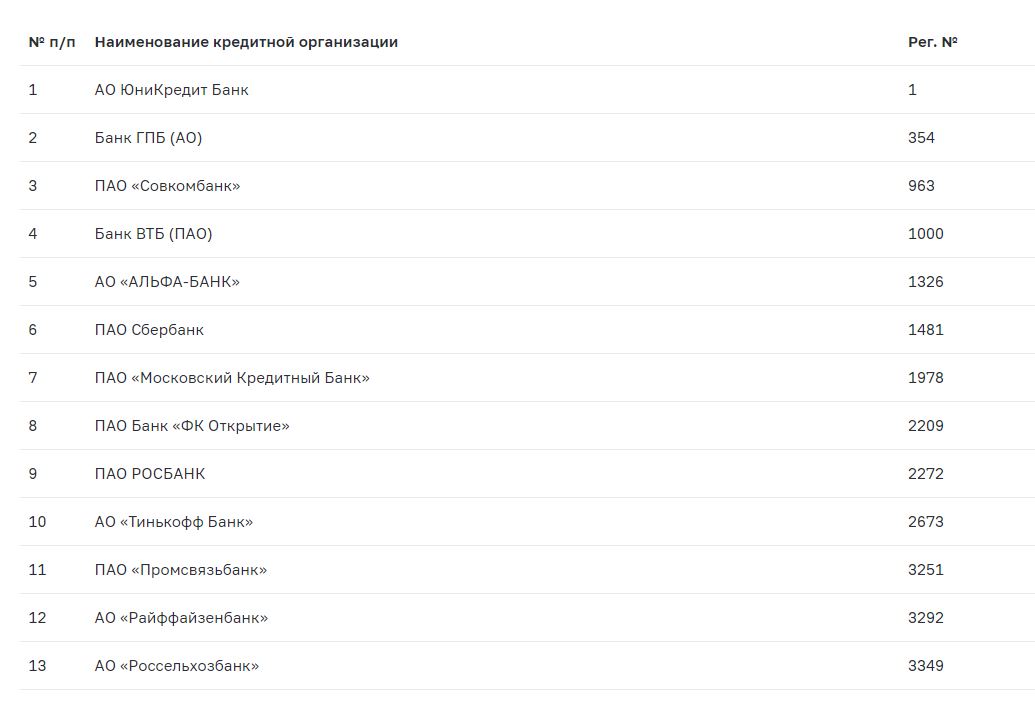Click registration number 1481
Screen dimensions: 1035x721
(x=925, y=330)
